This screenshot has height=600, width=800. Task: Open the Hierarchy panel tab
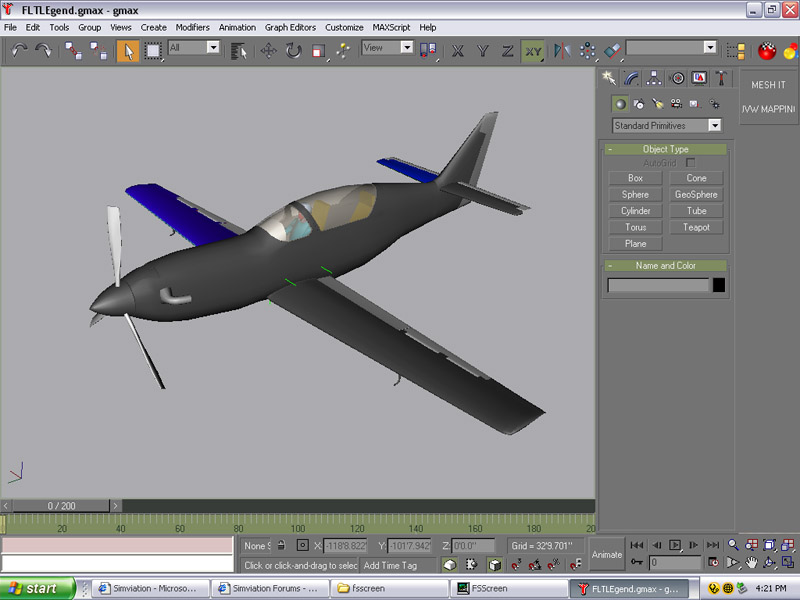(x=654, y=78)
